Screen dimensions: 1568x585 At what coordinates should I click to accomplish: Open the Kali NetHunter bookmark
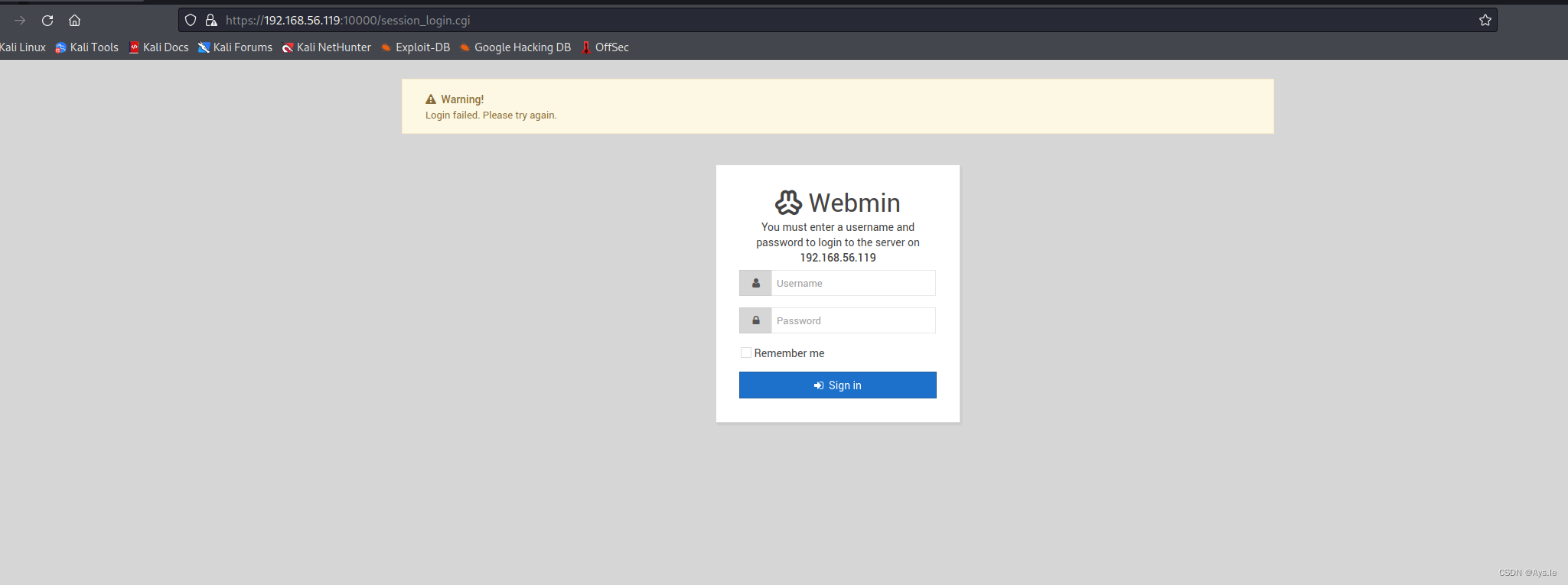(x=326, y=47)
